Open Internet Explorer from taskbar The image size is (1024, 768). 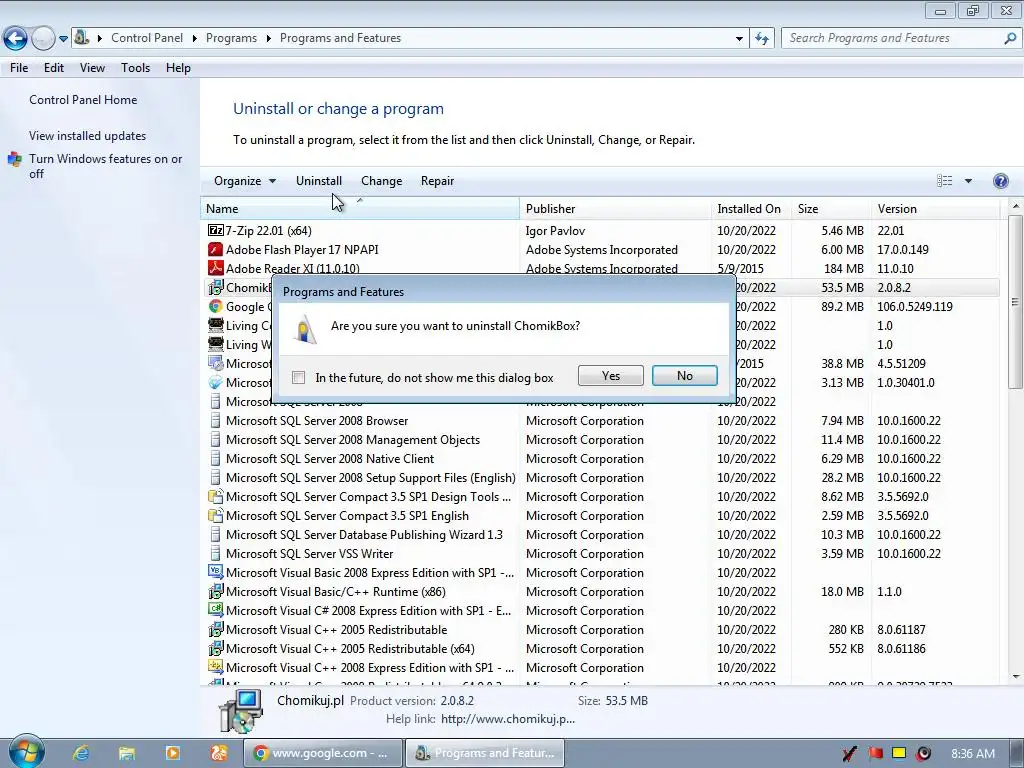(81, 753)
